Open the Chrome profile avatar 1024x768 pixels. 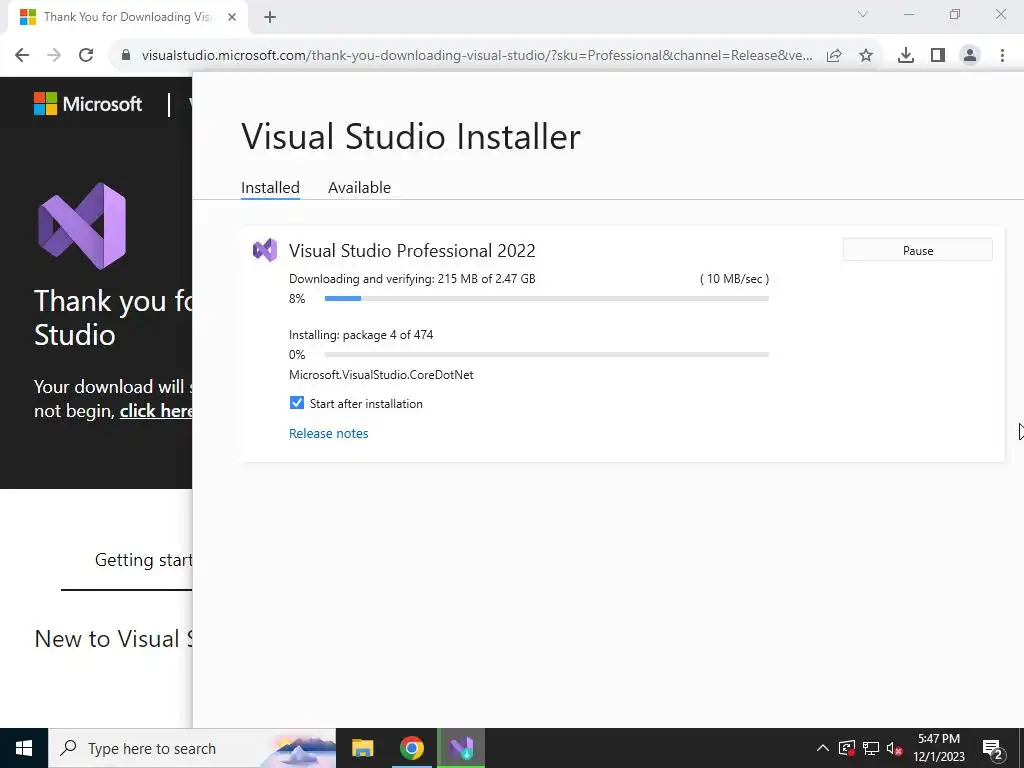point(970,56)
